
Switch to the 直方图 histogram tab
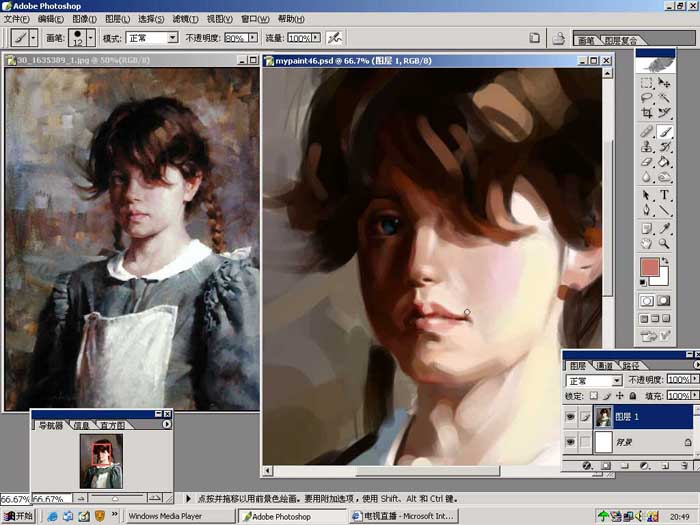(x=112, y=425)
